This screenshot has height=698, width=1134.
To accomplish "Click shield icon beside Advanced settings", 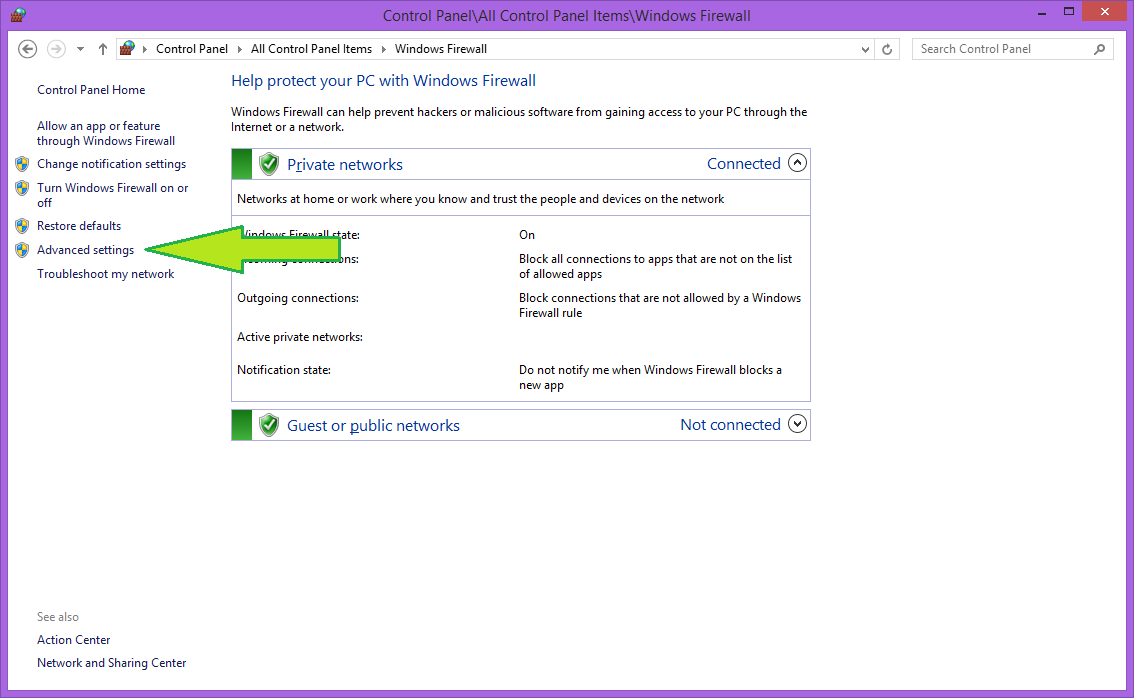I will click(22, 250).
